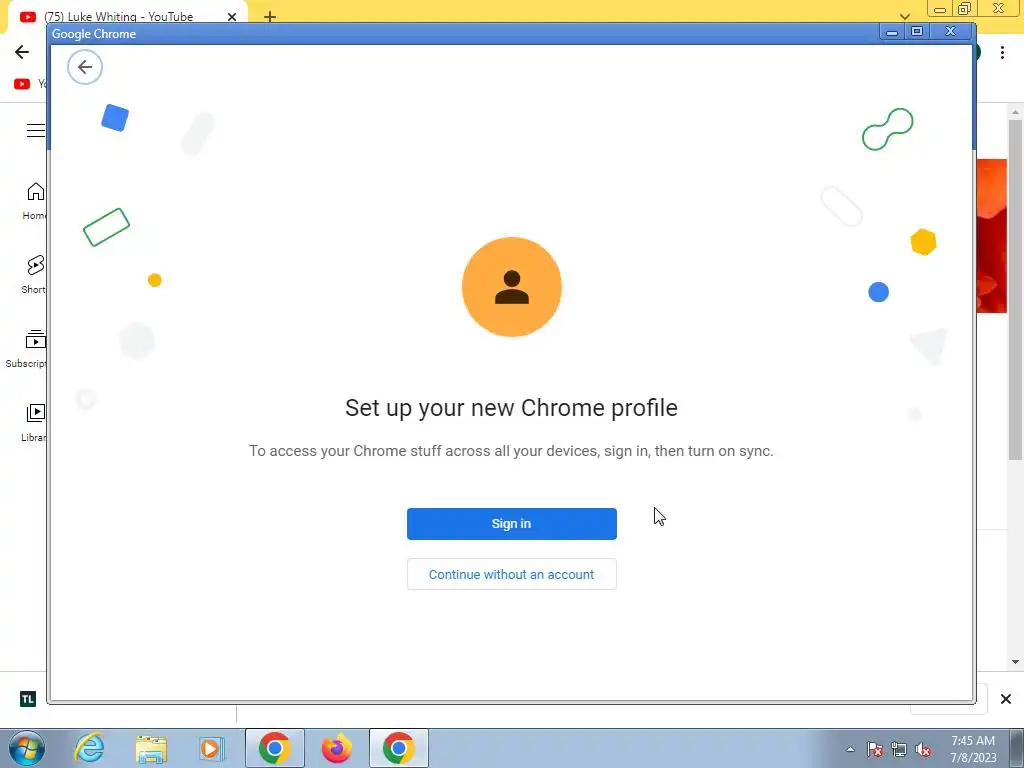Click the orange profile avatar icon
The image size is (1024, 768).
click(x=511, y=287)
